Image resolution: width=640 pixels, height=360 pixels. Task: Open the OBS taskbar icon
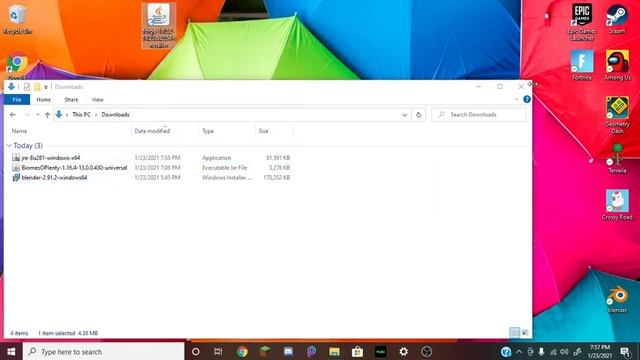427,351
